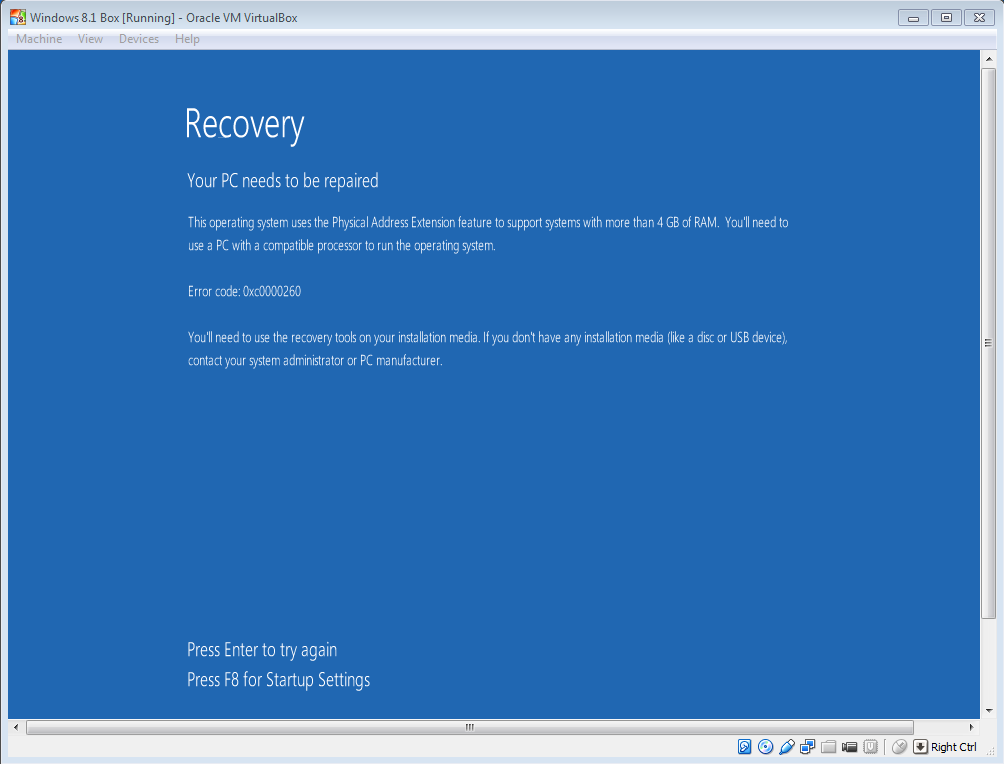Close the VirtualBox window
Image resolution: width=1004 pixels, height=764 pixels.
(979, 18)
